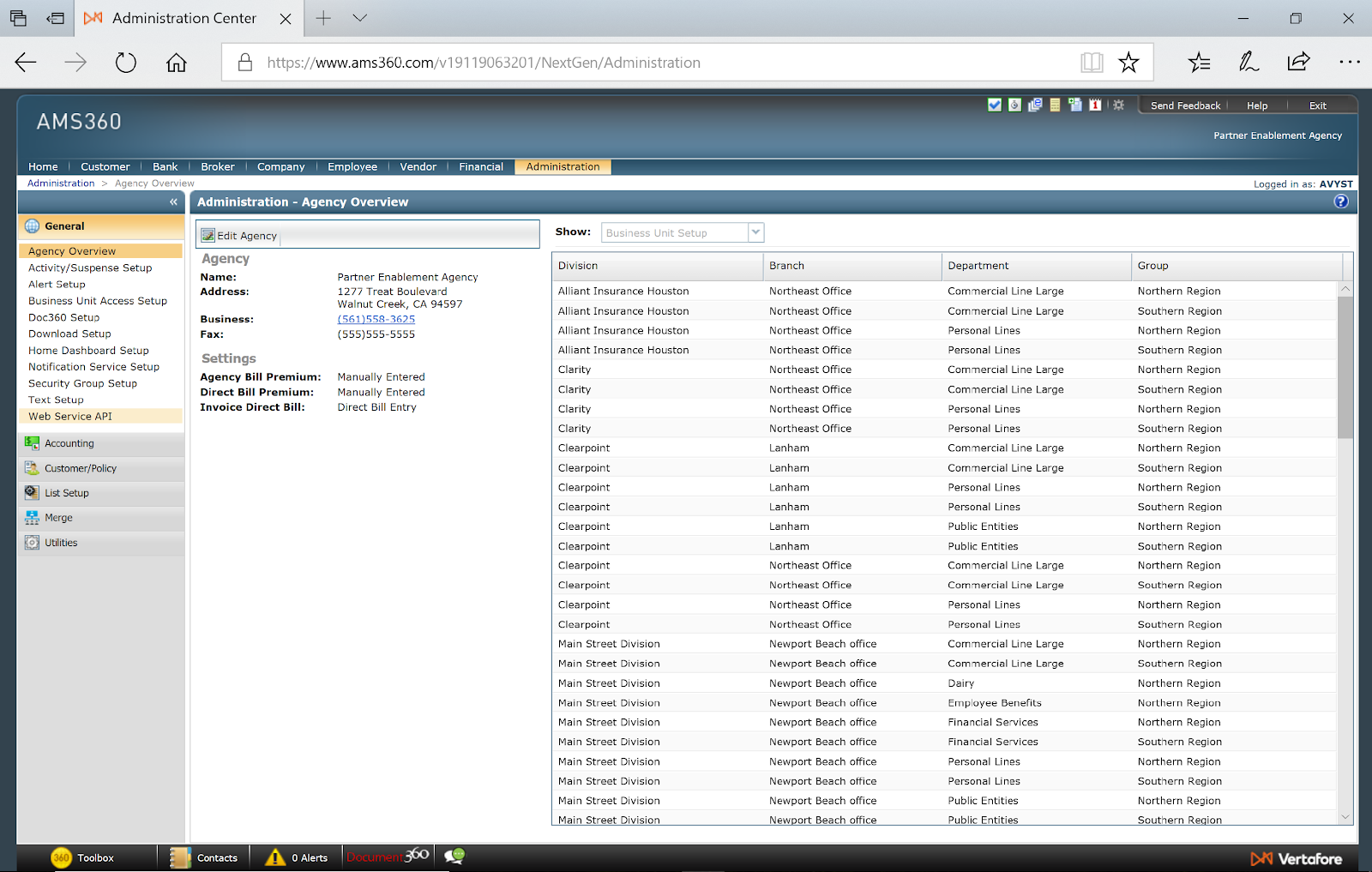Click the Dairy department cell

[960, 683]
